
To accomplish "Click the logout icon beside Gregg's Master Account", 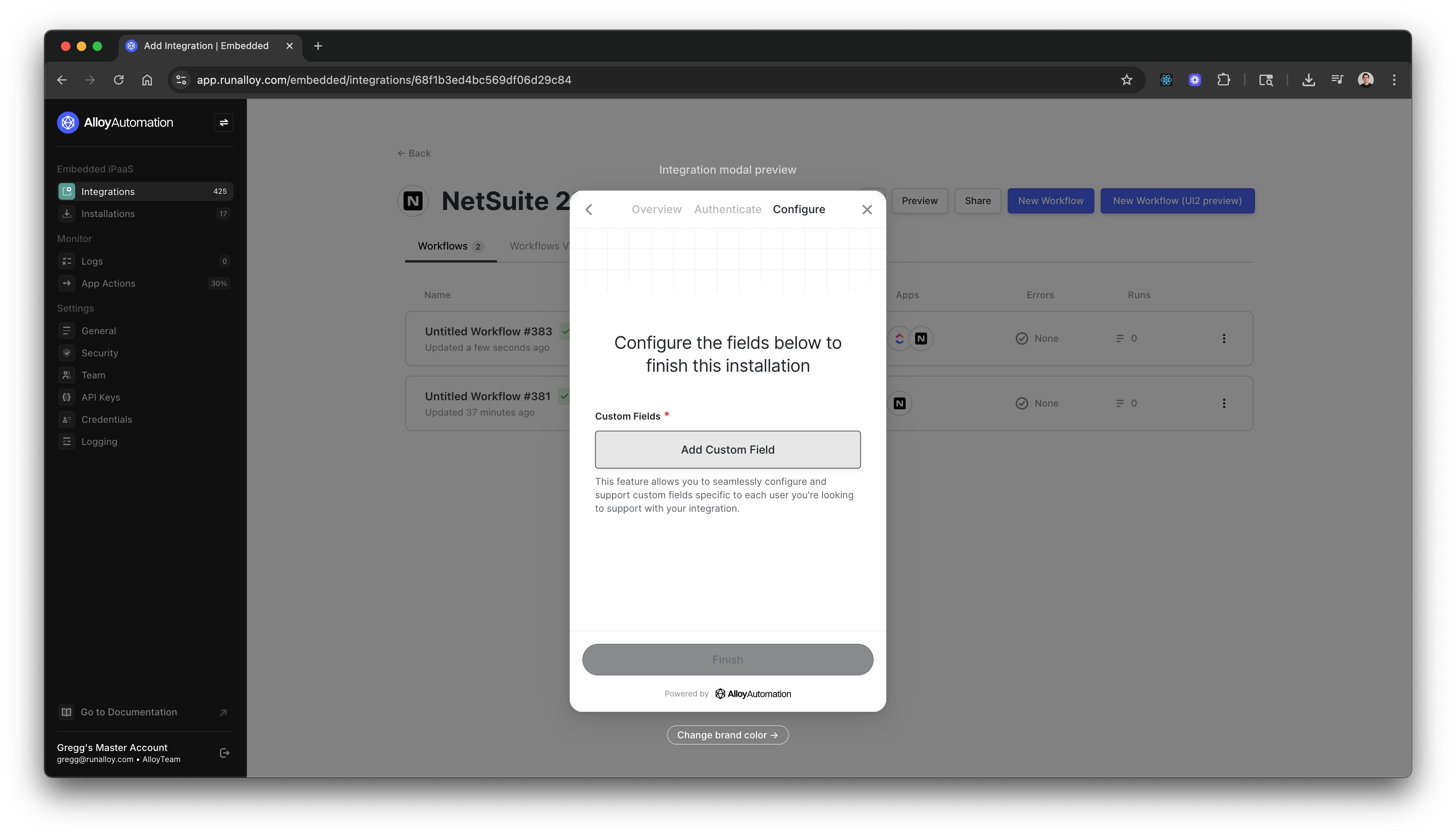I will tap(224, 753).
